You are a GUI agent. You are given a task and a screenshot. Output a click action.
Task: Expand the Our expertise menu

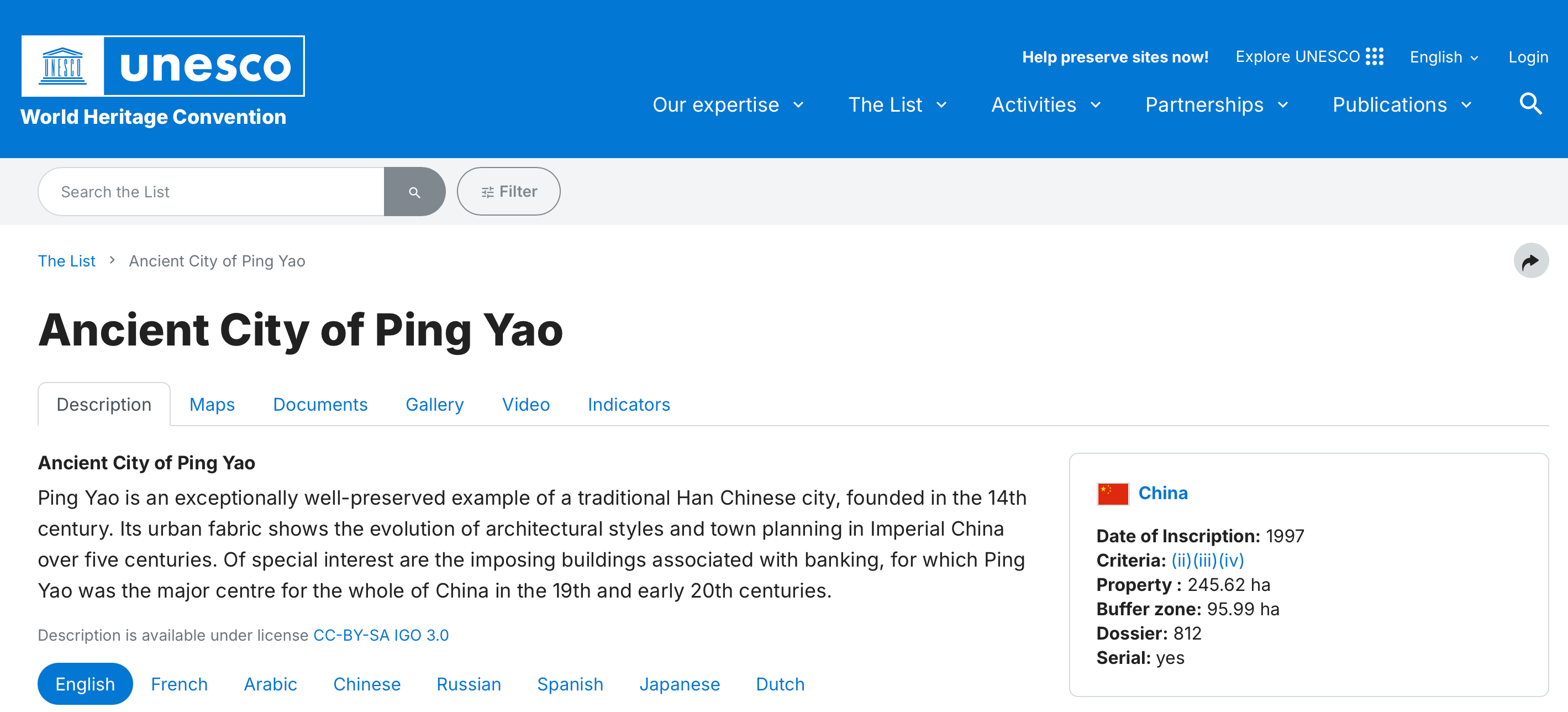728,105
